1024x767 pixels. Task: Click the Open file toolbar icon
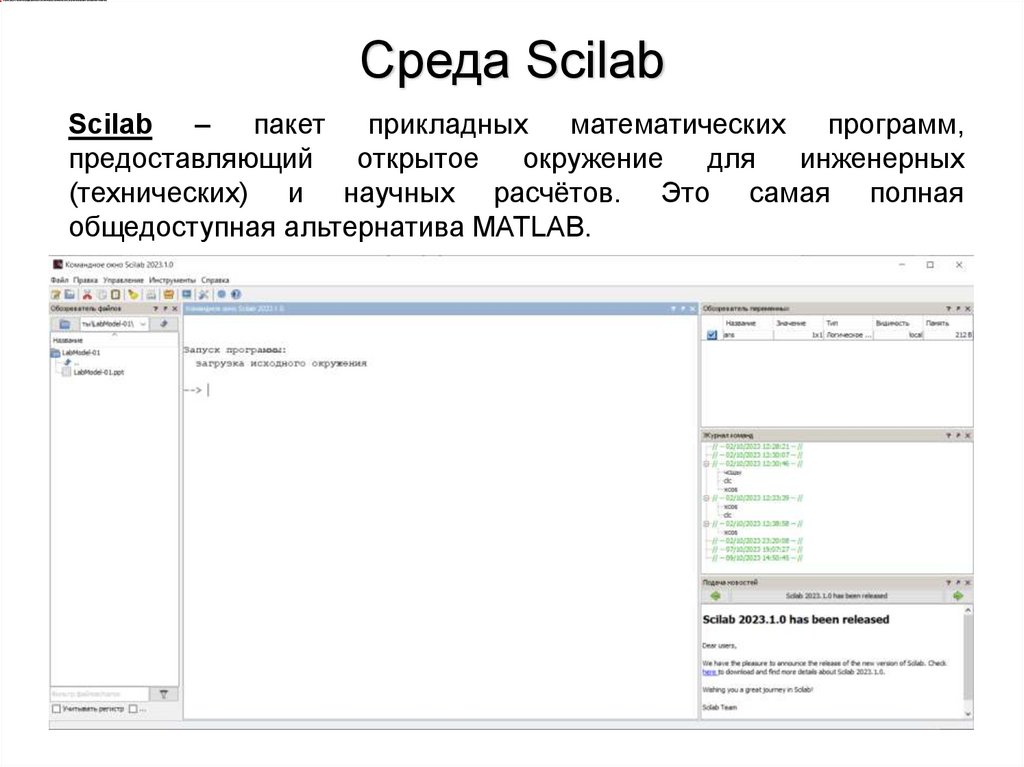[x=70, y=295]
